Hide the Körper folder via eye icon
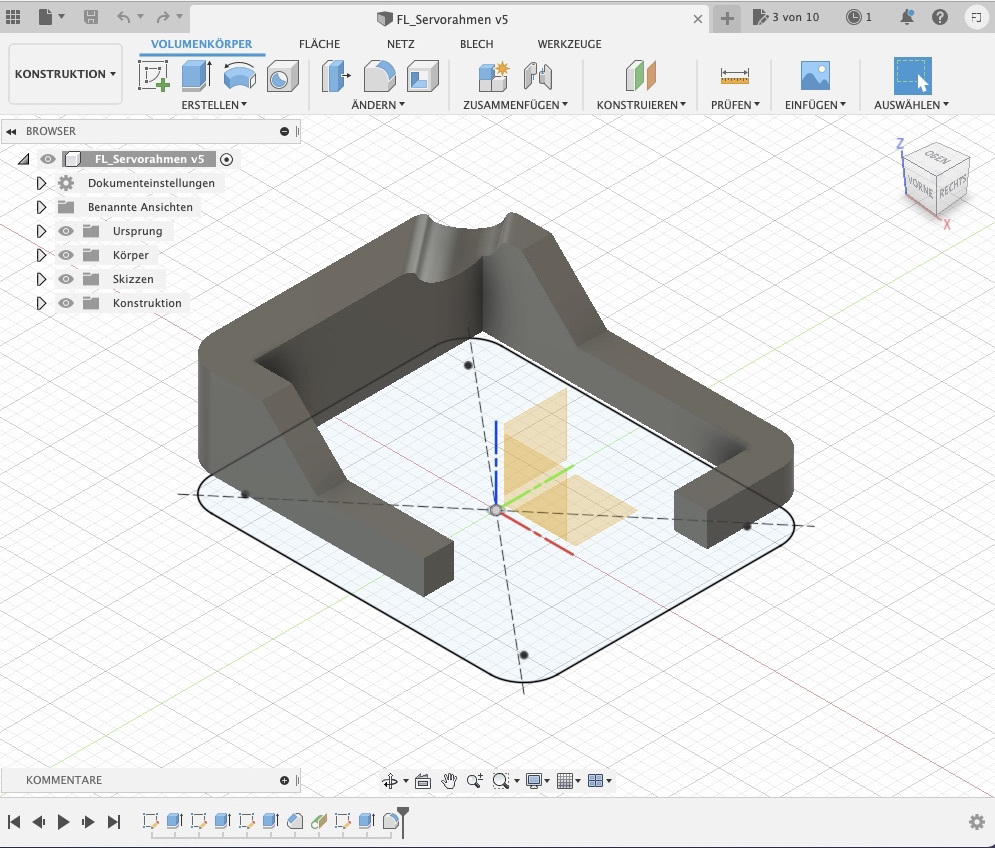Image resolution: width=995 pixels, height=848 pixels. 67,255
